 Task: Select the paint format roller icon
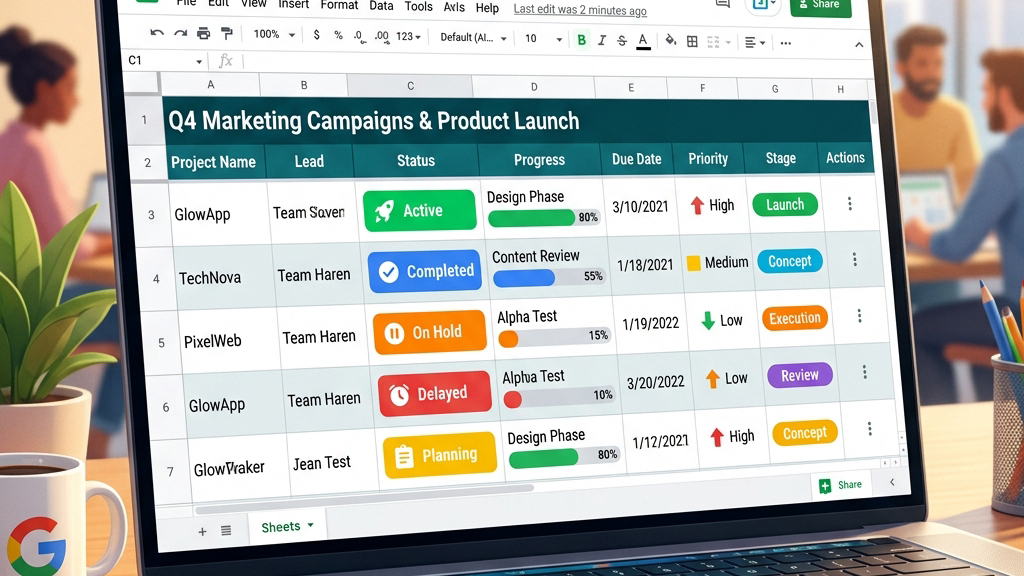[227, 33]
